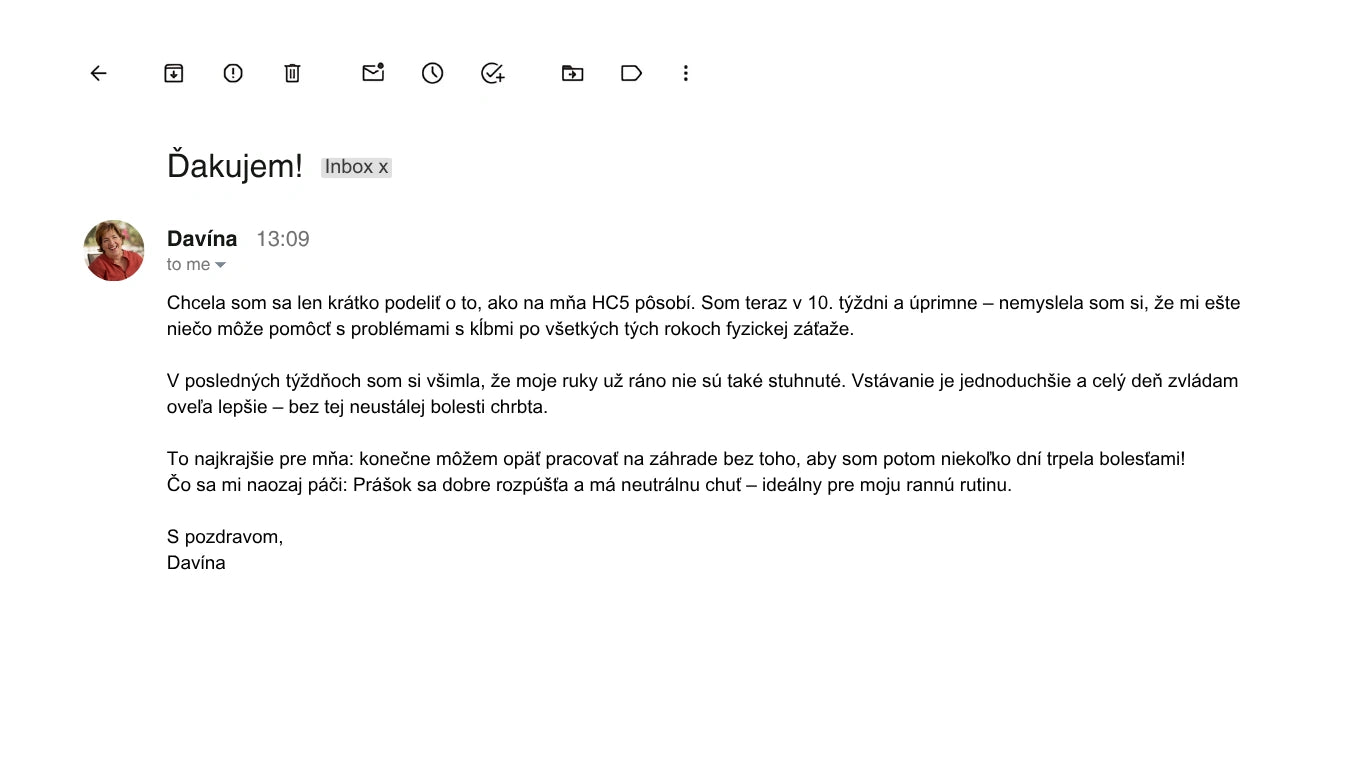
Task: Delete the email with the trash icon
Action: click(x=292, y=73)
